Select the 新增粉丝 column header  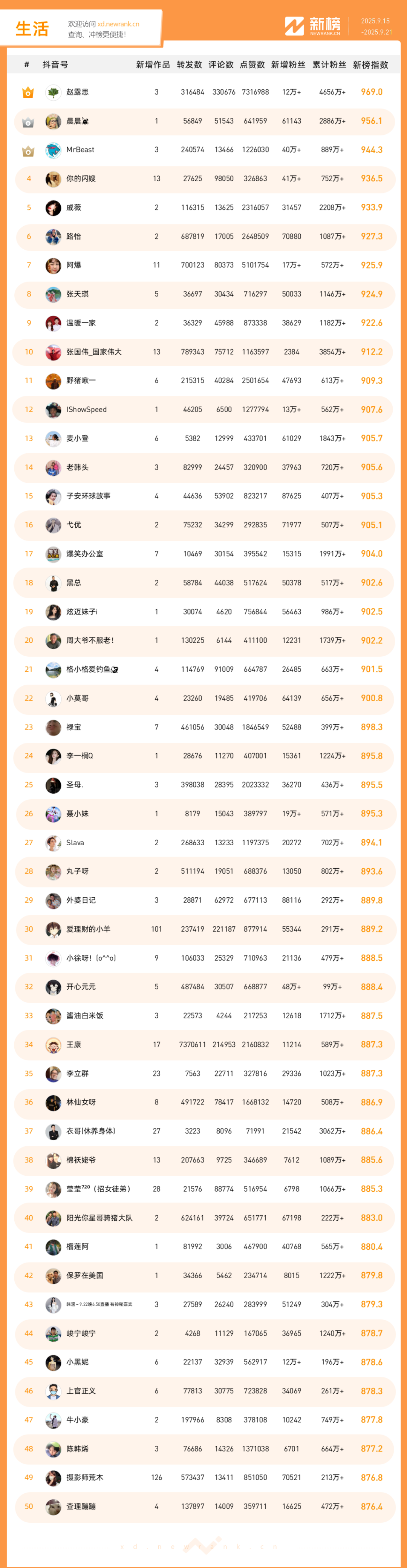(x=288, y=65)
